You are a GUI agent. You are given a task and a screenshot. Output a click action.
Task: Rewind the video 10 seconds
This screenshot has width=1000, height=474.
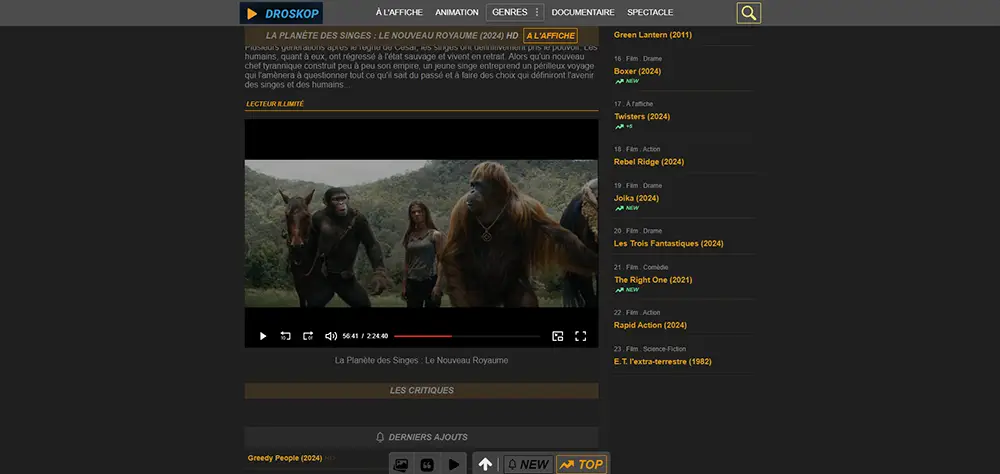click(285, 336)
